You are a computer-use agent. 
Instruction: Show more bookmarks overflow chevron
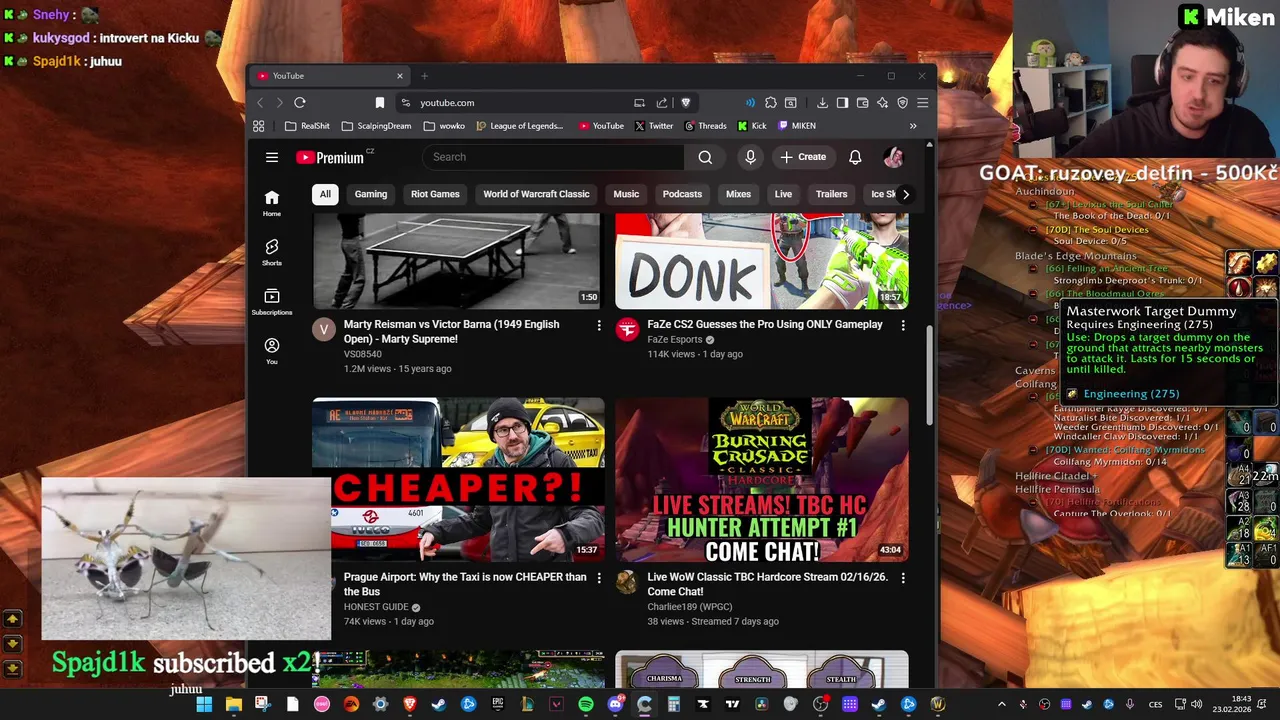(x=913, y=126)
